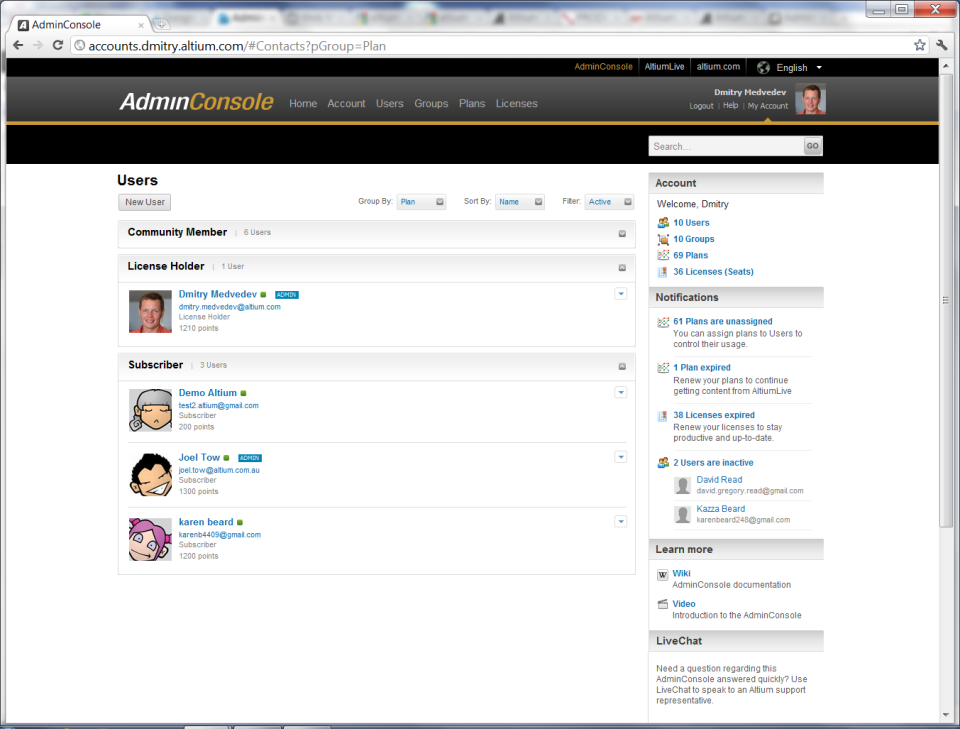
Task: Bookmark this page with the star icon
Action: click(919, 45)
